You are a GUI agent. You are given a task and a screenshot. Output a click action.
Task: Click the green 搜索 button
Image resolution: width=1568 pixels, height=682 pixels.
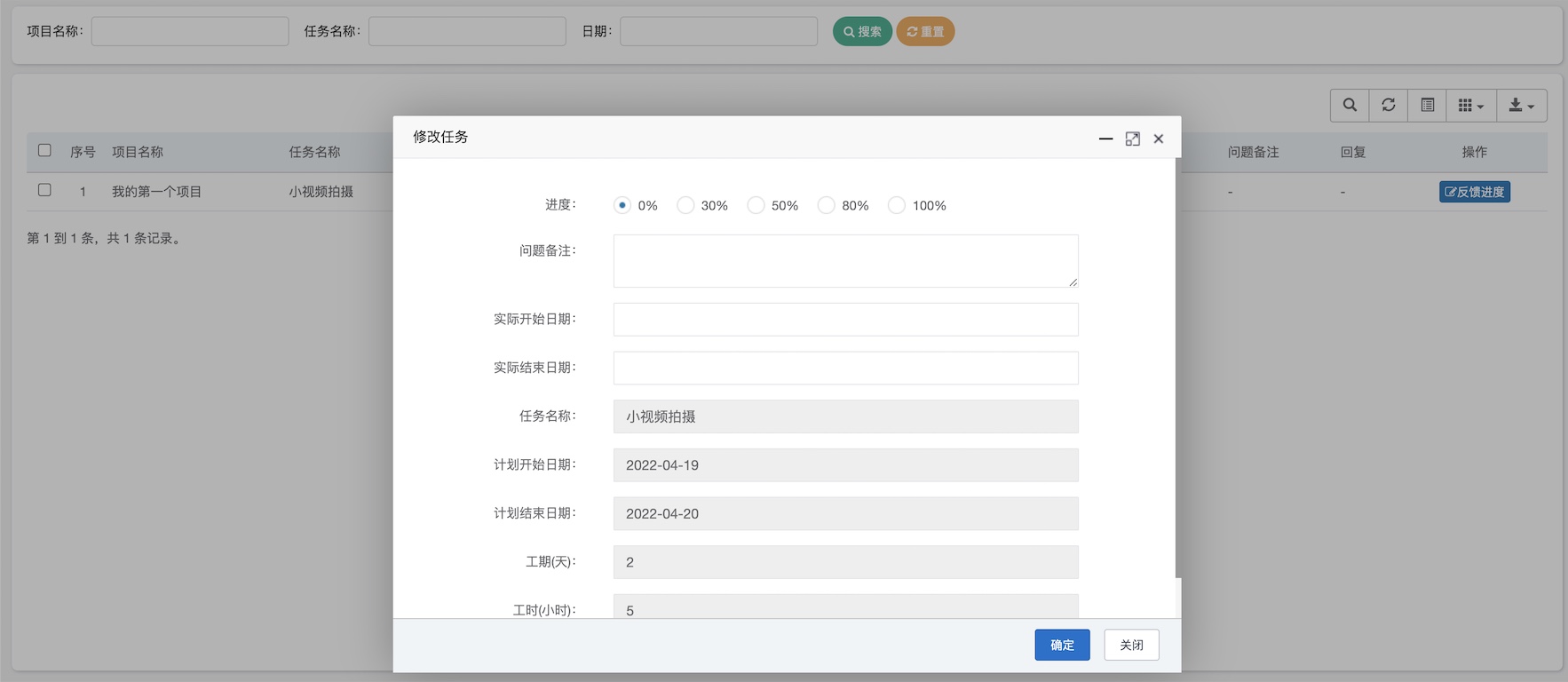[862, 31]
